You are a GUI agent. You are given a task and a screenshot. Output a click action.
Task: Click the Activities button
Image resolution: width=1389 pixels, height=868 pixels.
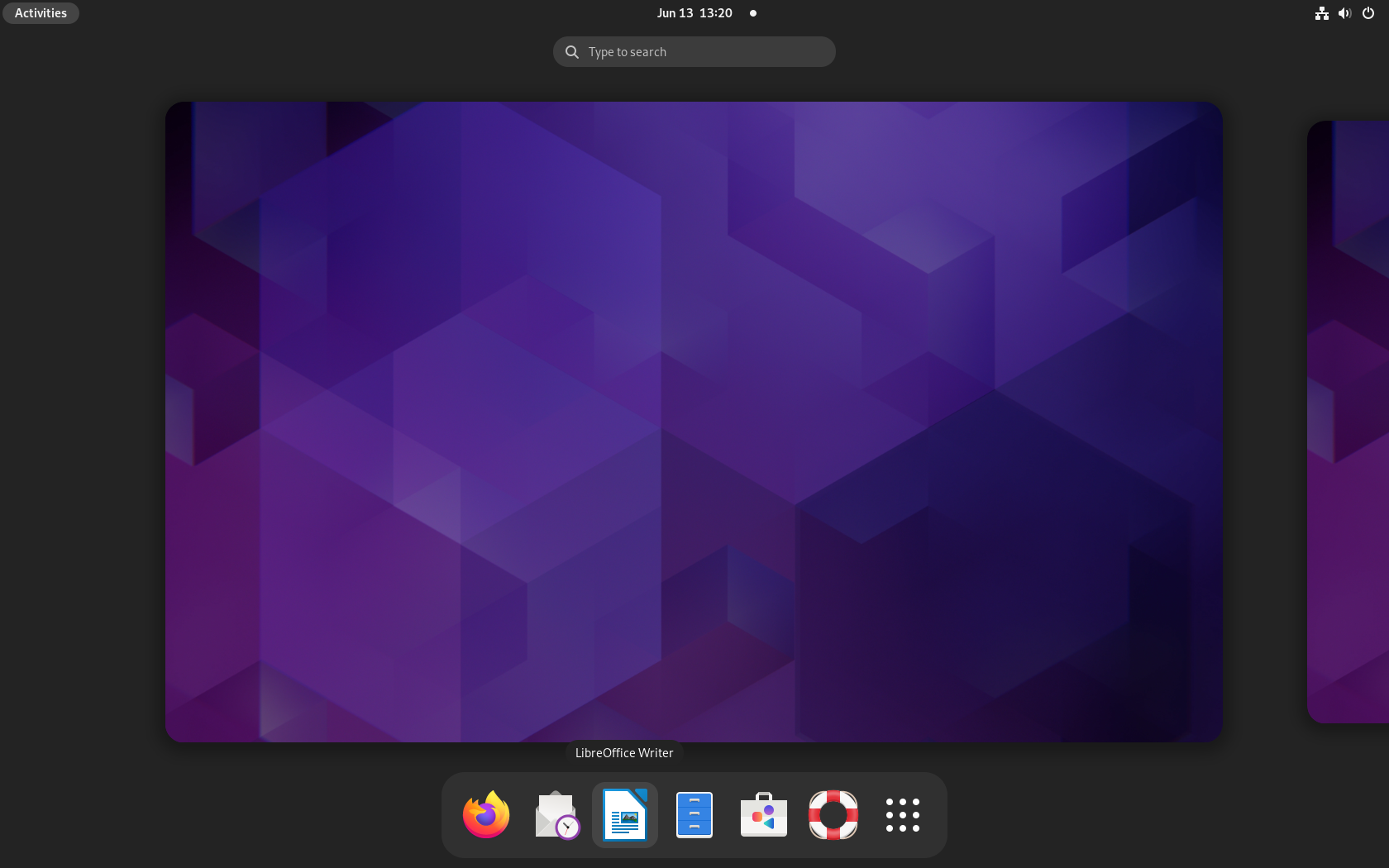(41, 13)
